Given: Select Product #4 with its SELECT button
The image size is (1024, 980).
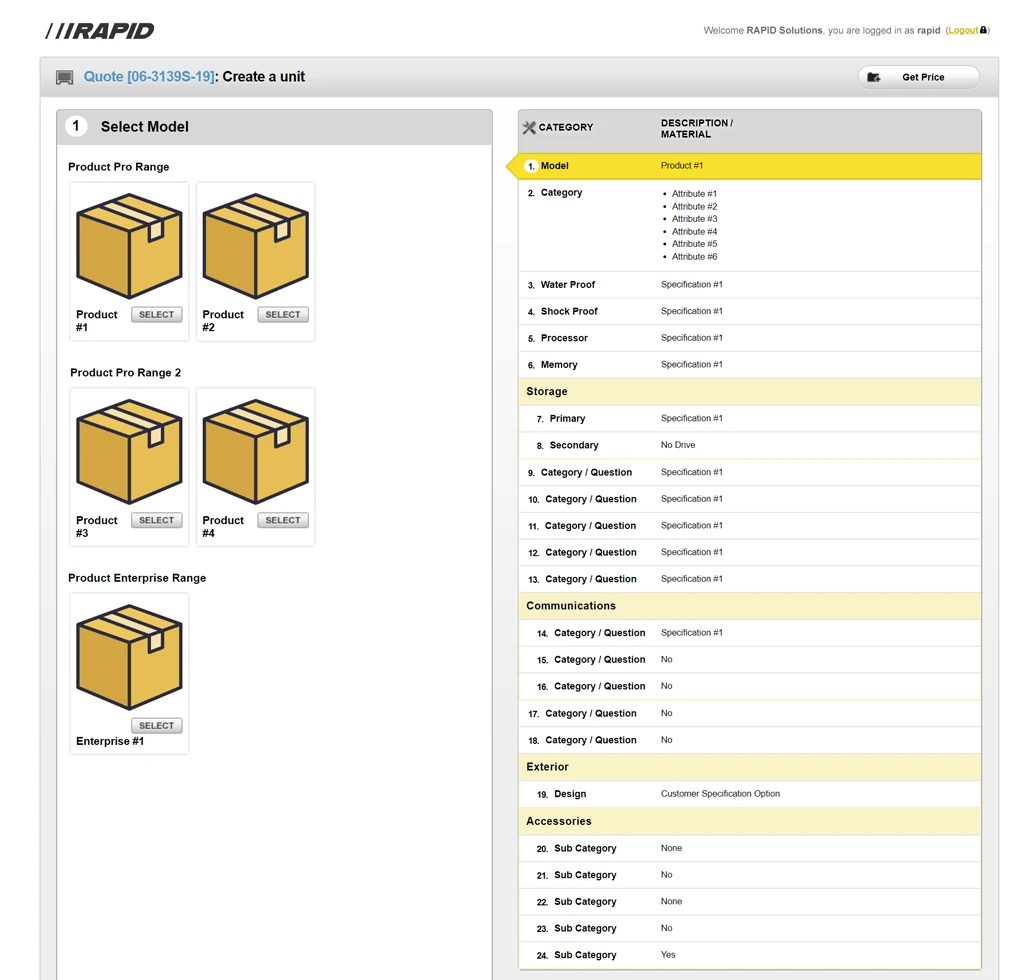Looking at the screenshot, I should coord(283,520).
